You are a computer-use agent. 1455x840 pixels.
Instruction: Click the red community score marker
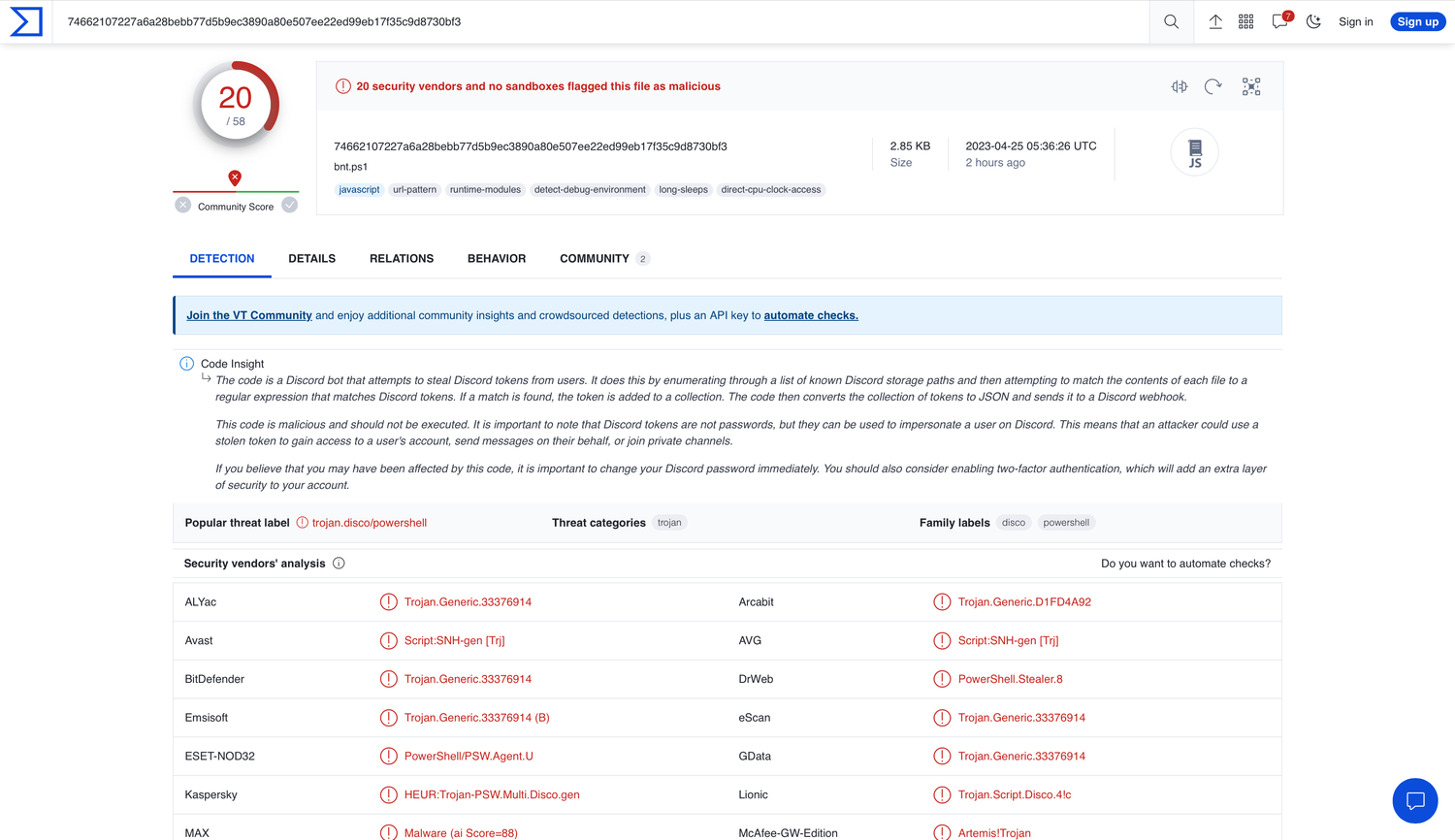pyautogui.click(x=235, y=178)
